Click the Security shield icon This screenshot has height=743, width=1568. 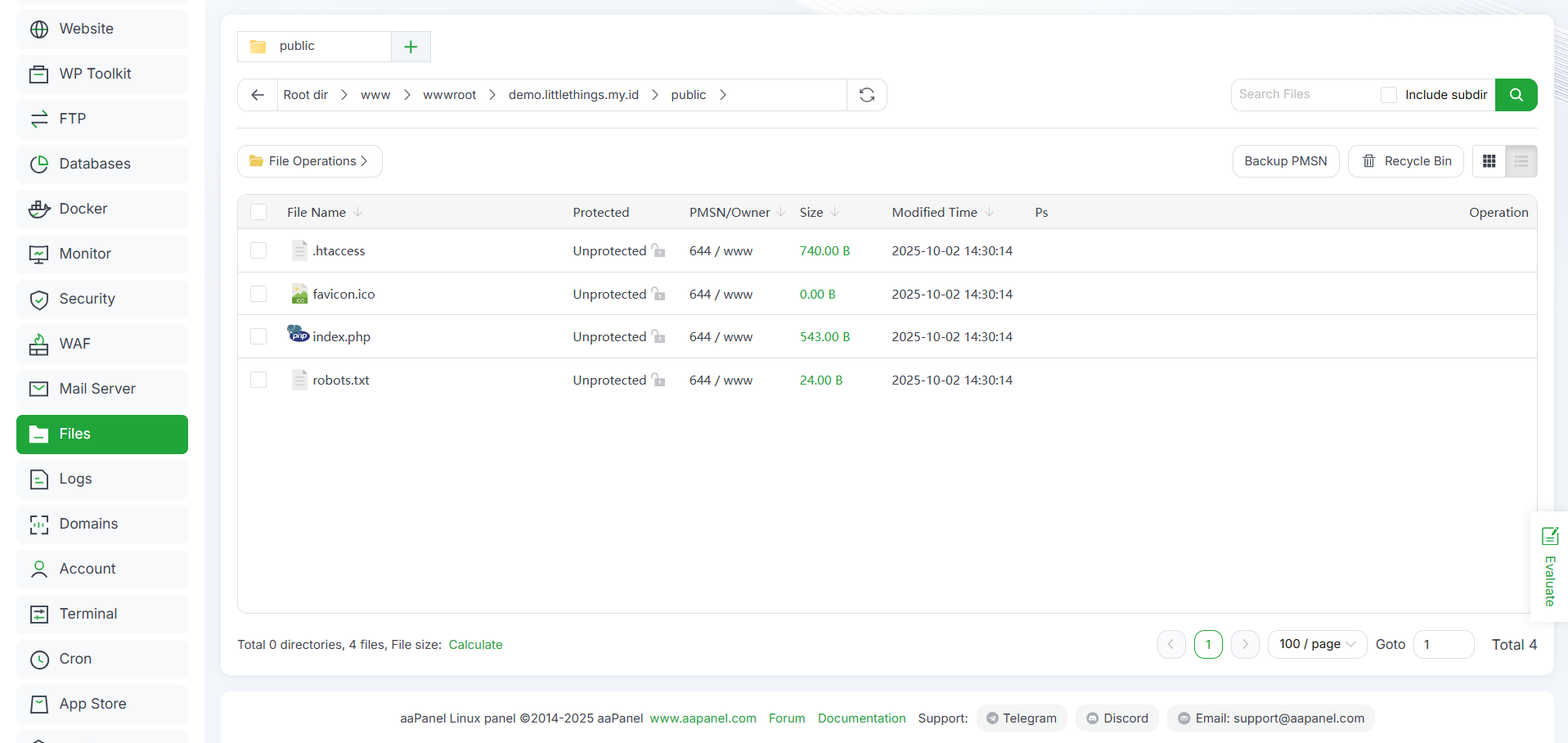point(39,299)
